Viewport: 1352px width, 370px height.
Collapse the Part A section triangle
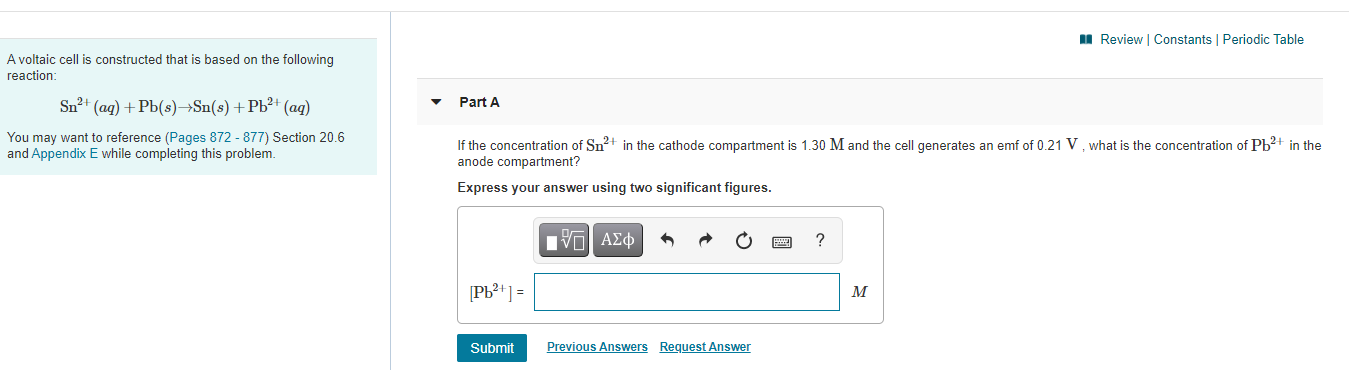coord(436,102)
